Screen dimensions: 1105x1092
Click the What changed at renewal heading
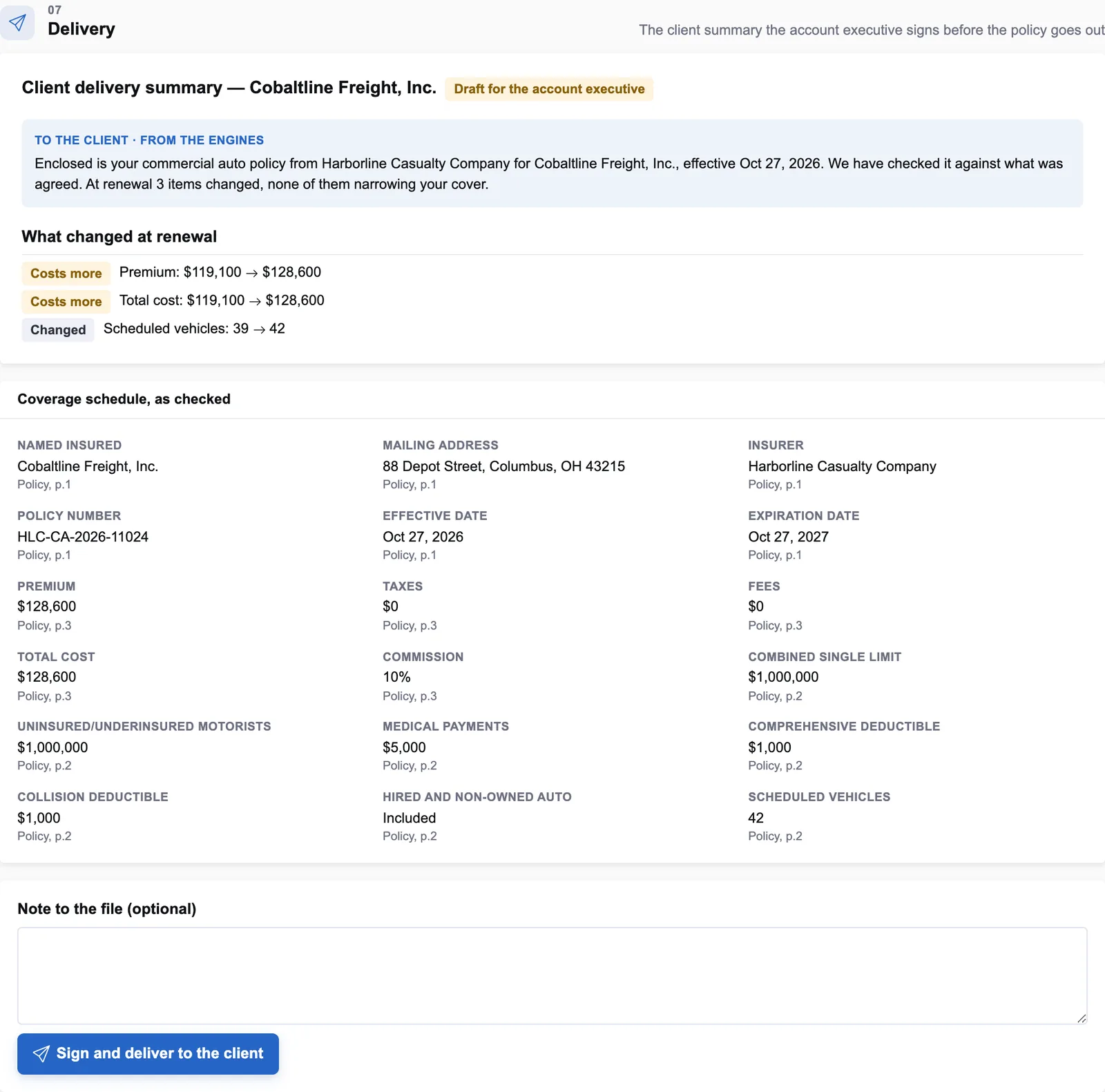pyautogui.click(x=119, y=237)
